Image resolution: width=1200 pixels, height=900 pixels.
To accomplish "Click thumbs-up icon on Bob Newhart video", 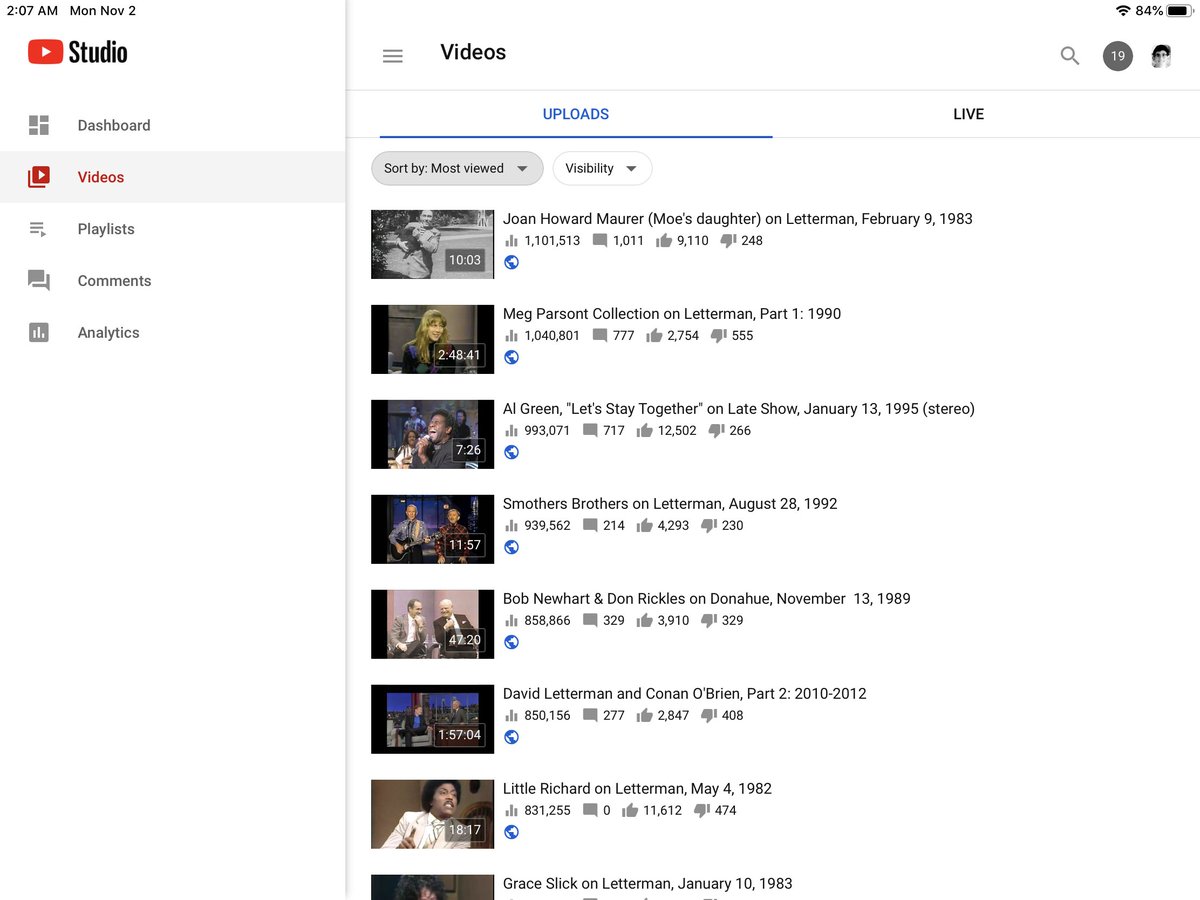I will pyautogui.click(x=644, y=621).
